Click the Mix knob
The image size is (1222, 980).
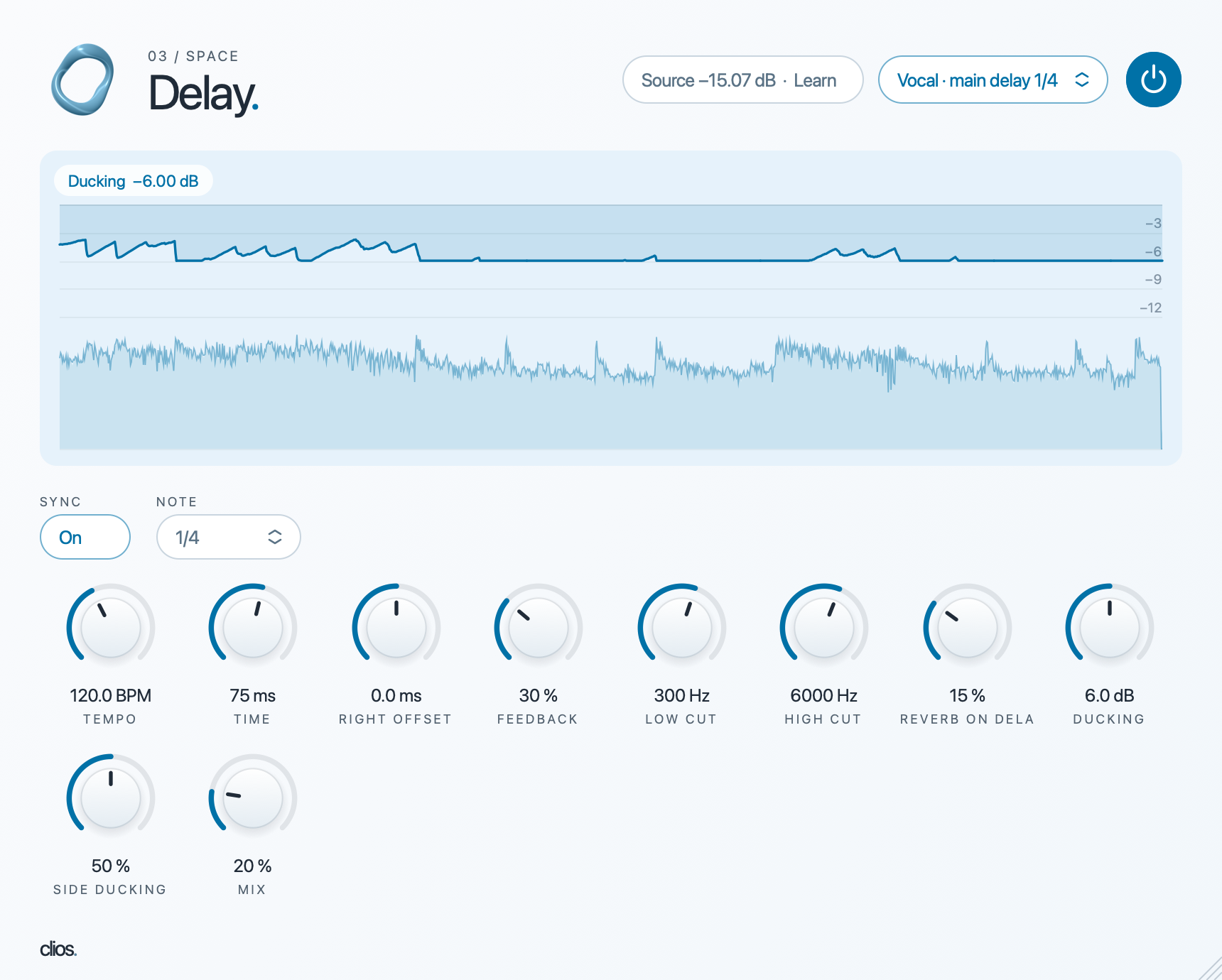pos(253,798)
